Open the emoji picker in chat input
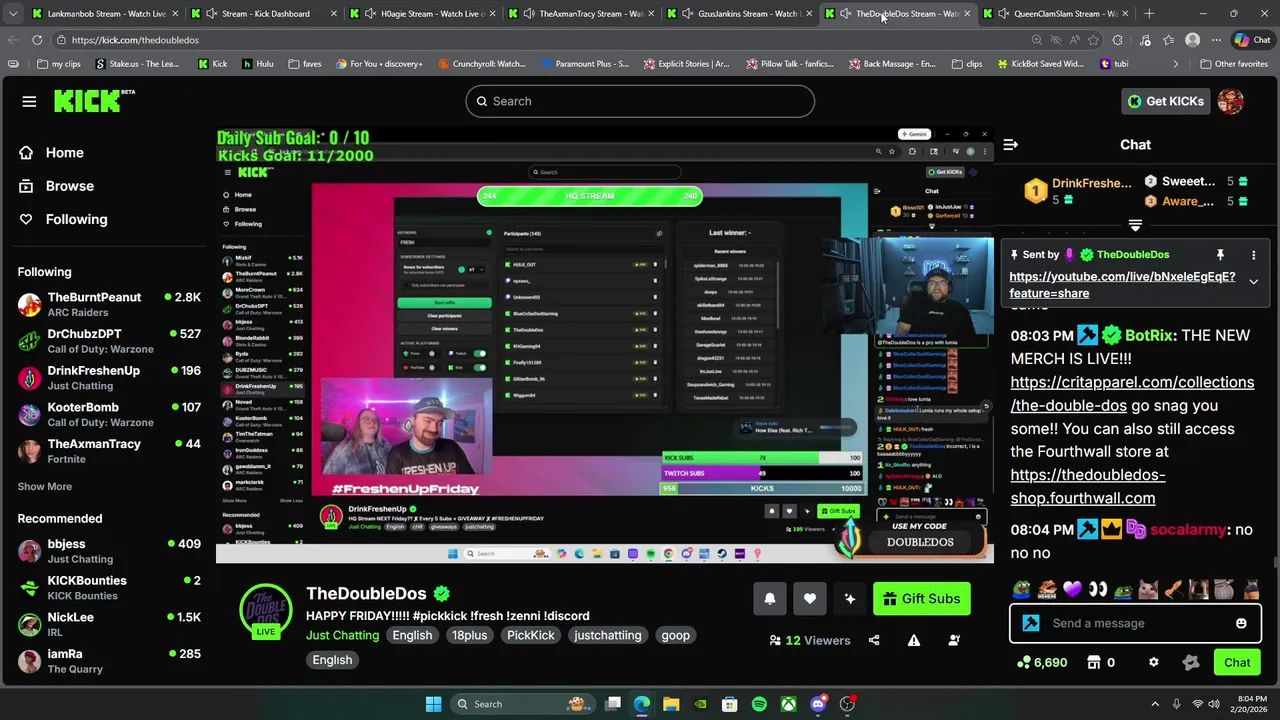 [x=1241, y=624]
